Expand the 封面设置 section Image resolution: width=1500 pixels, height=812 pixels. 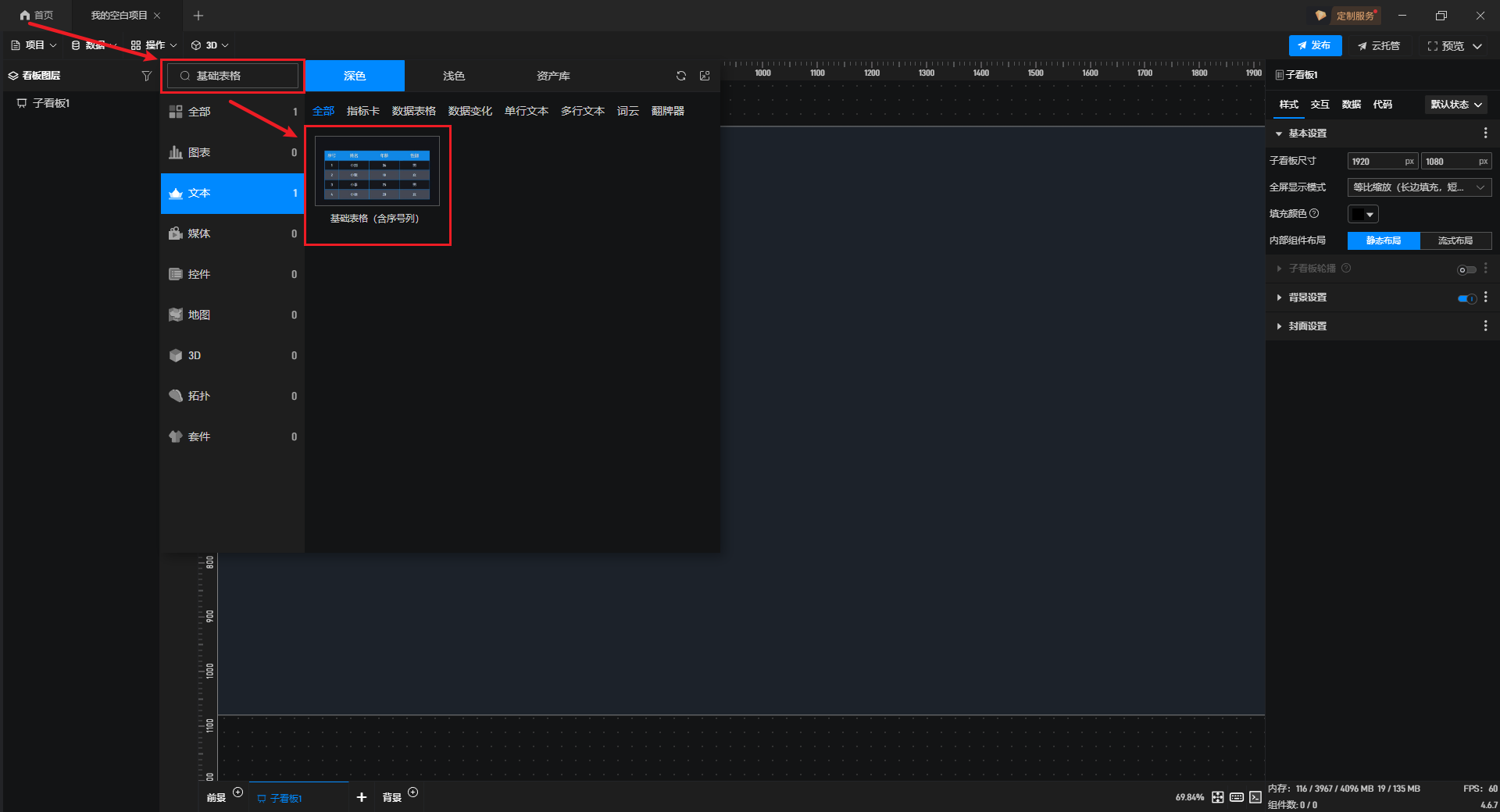tap(1307, 326)
